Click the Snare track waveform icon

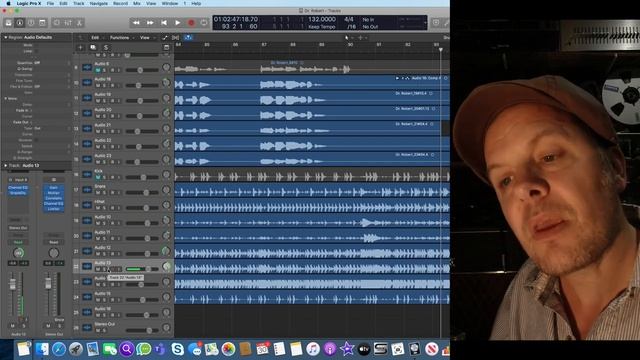(x=87, y=190)
